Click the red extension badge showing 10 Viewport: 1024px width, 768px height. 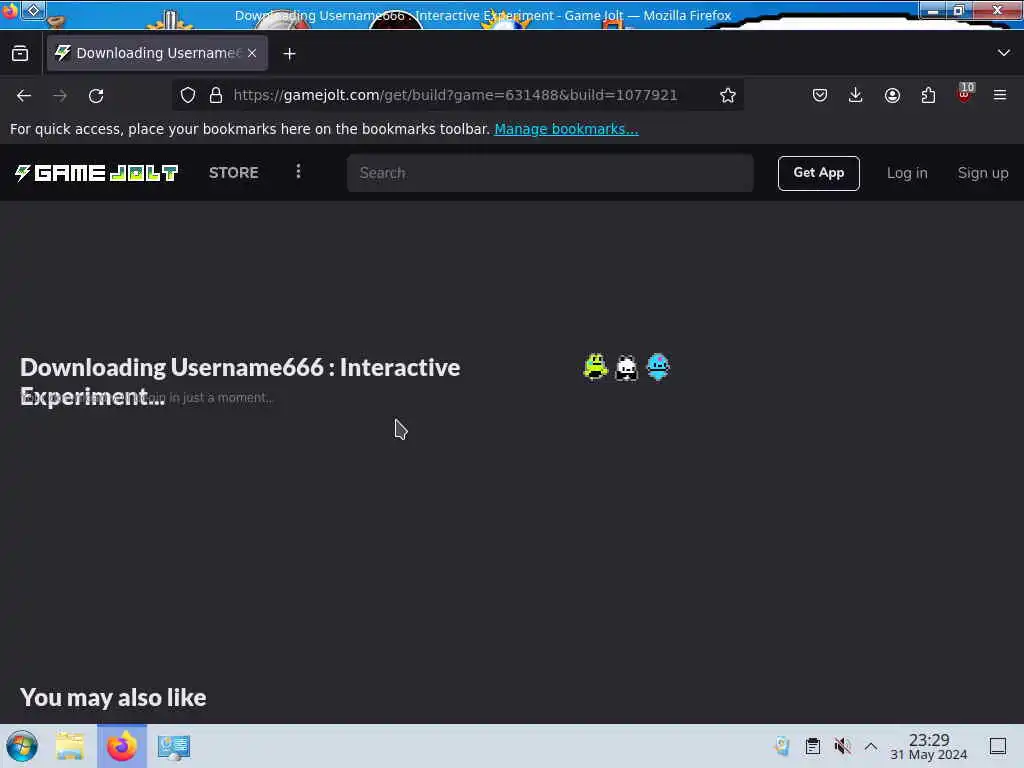coord(965,93)
